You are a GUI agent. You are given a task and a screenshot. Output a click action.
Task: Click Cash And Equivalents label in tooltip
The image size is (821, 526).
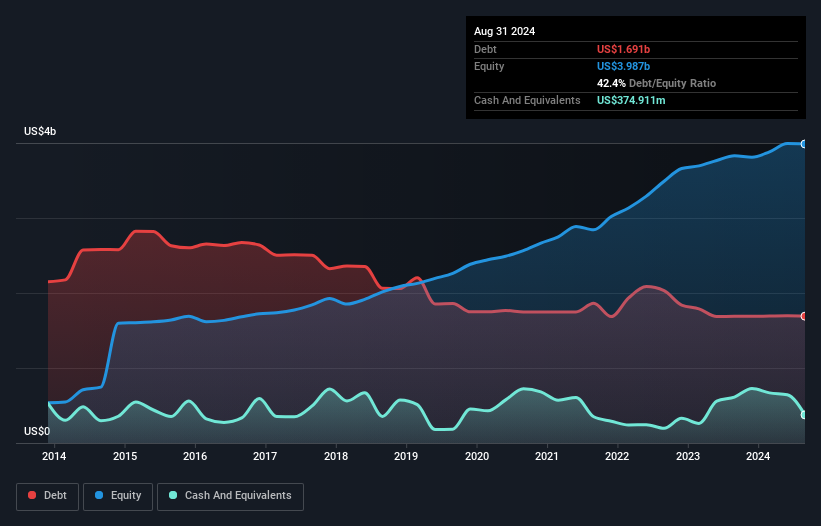click(527, 100)
